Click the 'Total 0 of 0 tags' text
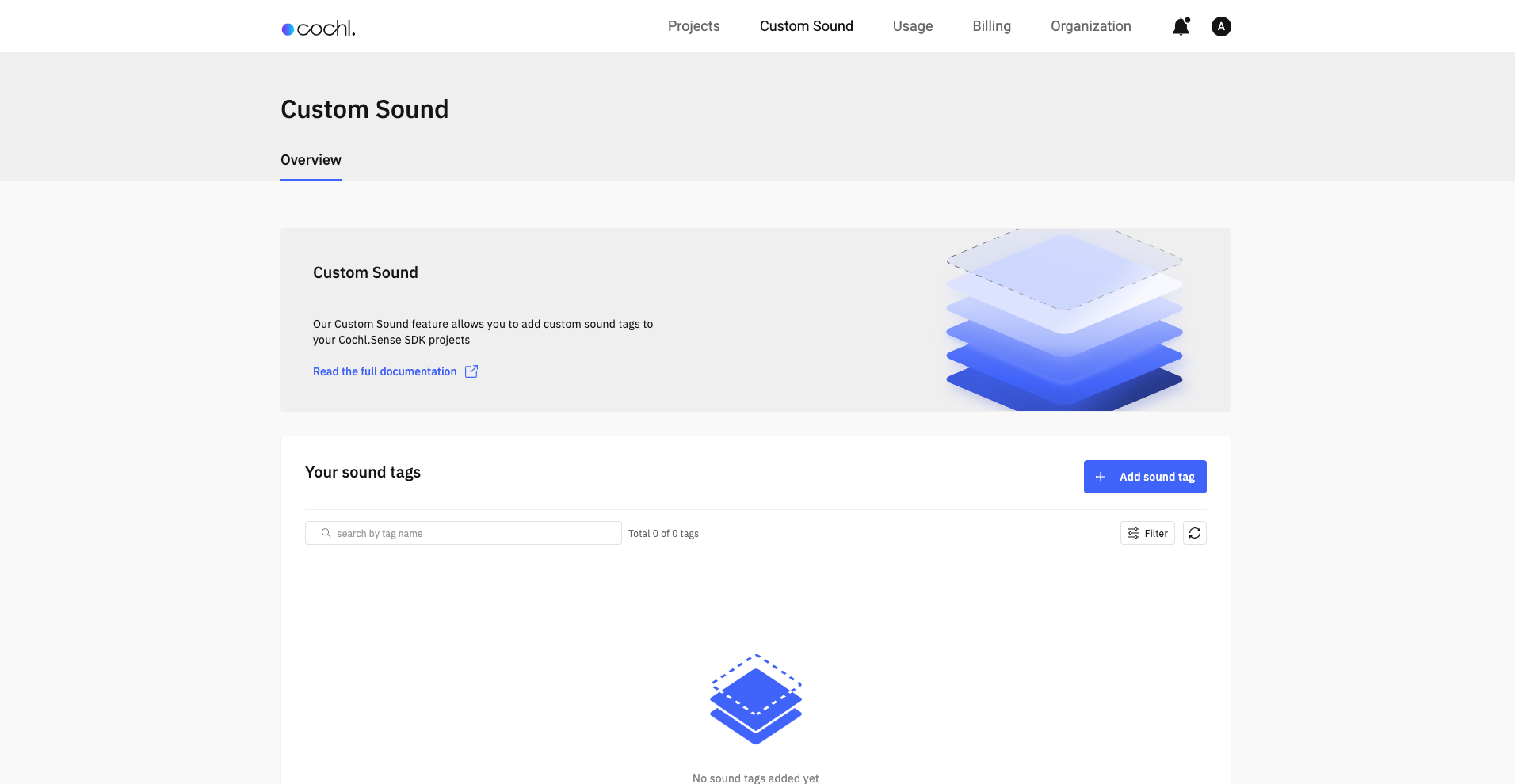The height and width of the screenshot is (784, 1515). click(x=664, y=534)
